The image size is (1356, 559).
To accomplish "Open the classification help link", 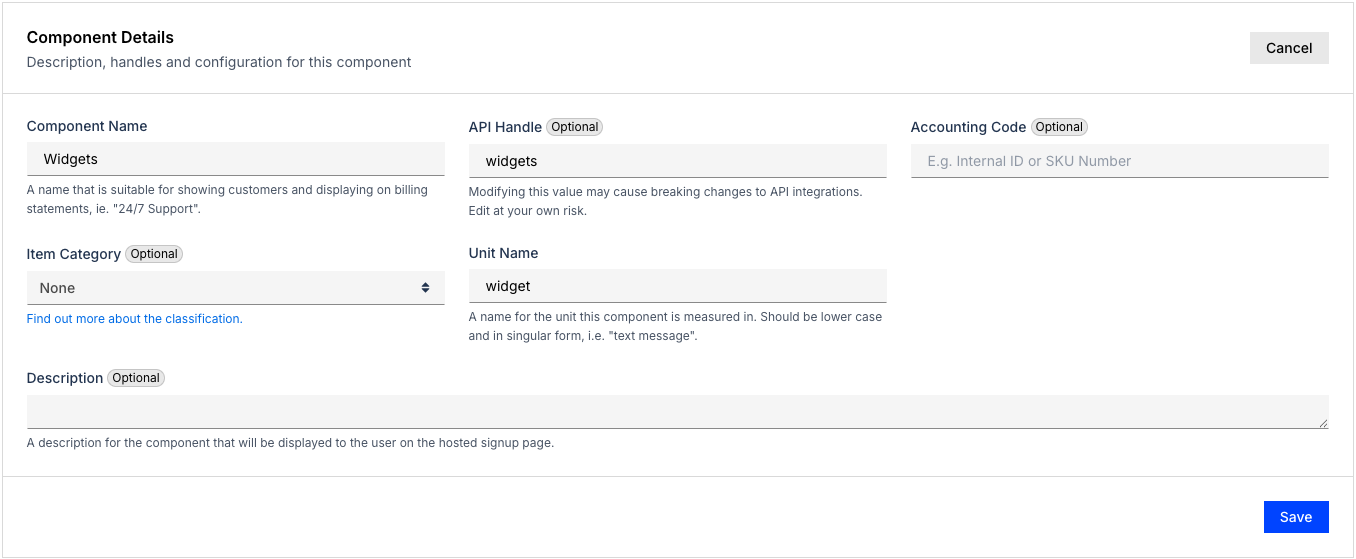I will point(134,319).
